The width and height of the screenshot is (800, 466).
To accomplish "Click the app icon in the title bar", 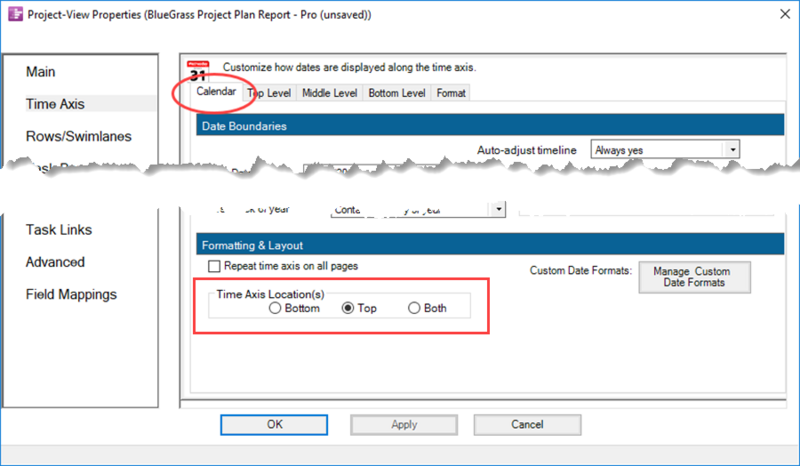I will 15,14.
